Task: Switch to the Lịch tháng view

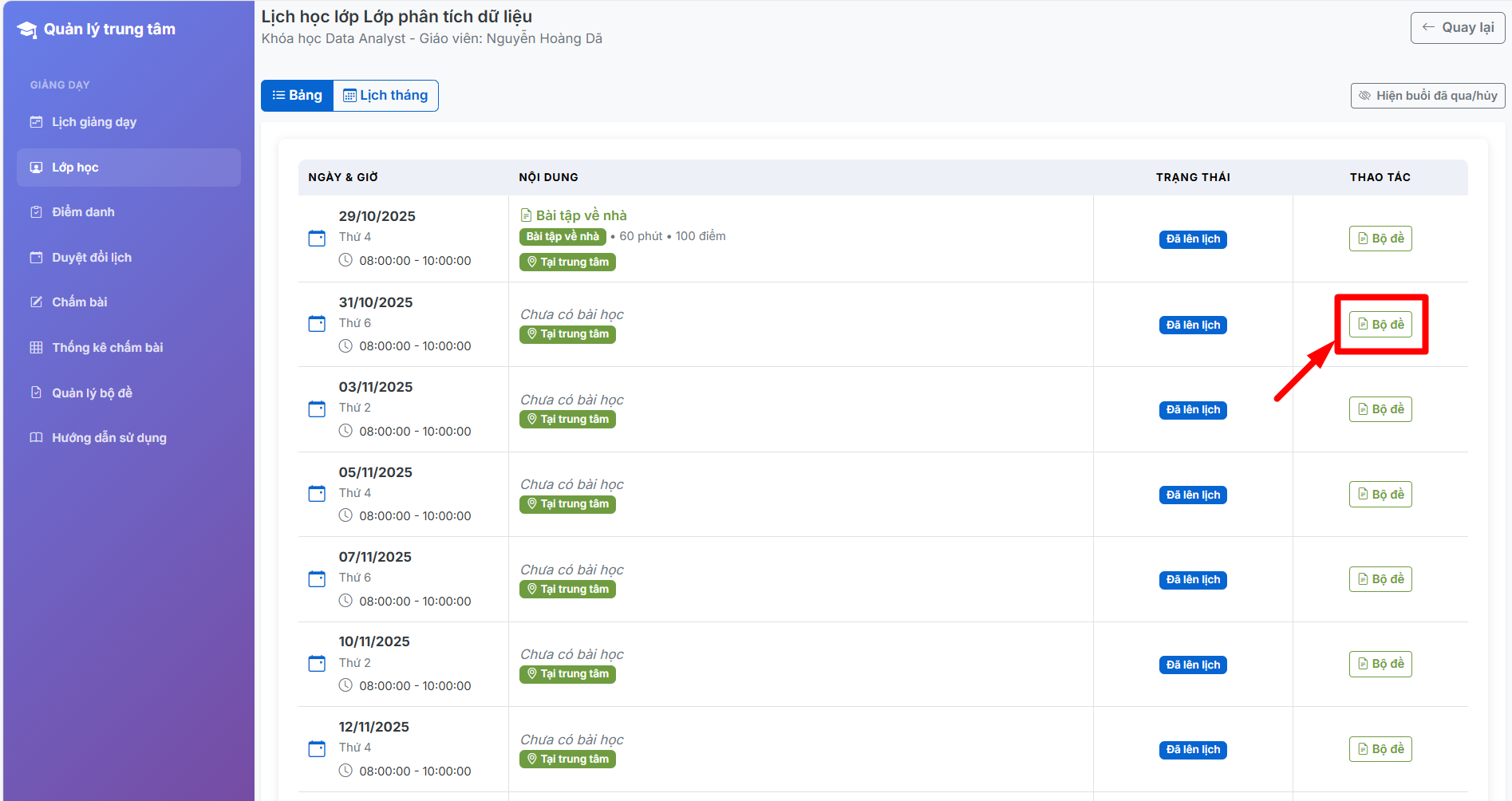Action: pos(385,96)
